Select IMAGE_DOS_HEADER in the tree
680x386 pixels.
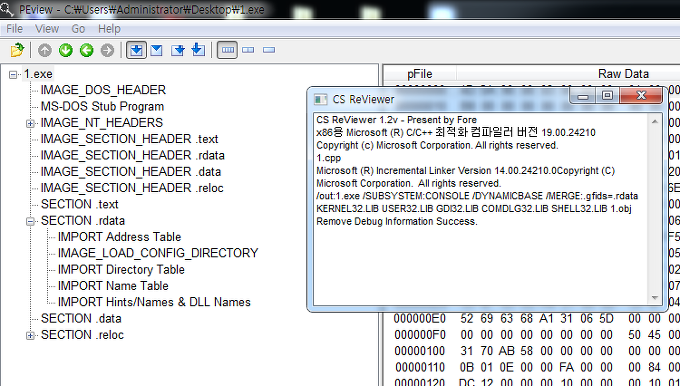[103, 90]
